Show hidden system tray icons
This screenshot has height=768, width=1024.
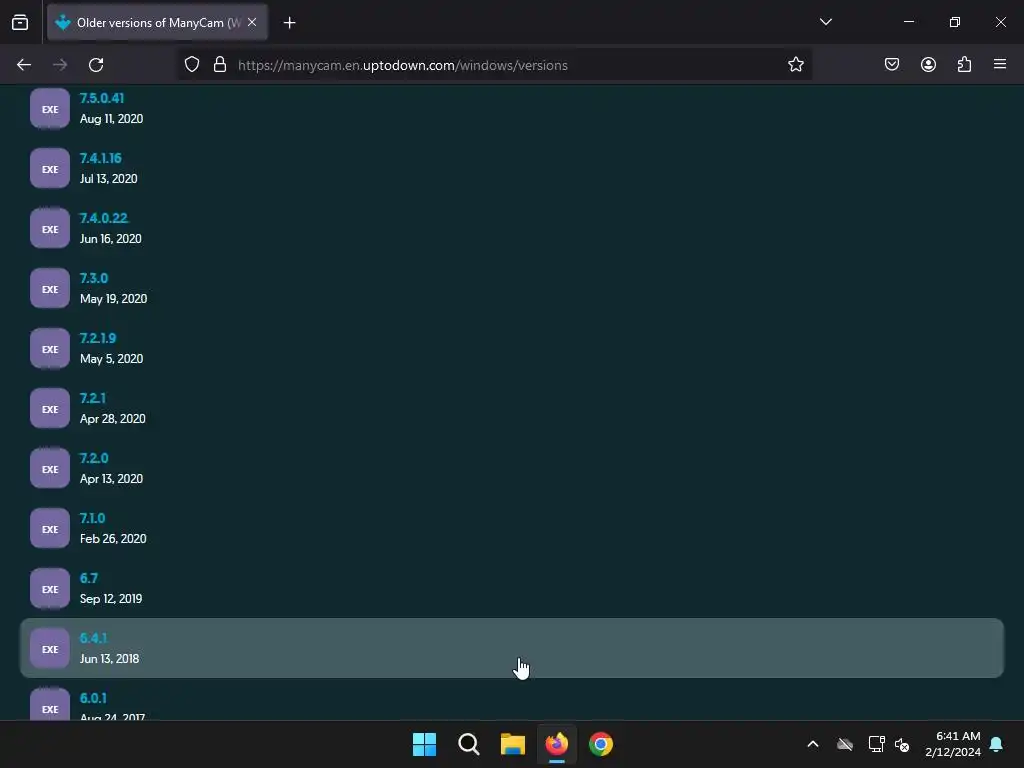(813, 744)
